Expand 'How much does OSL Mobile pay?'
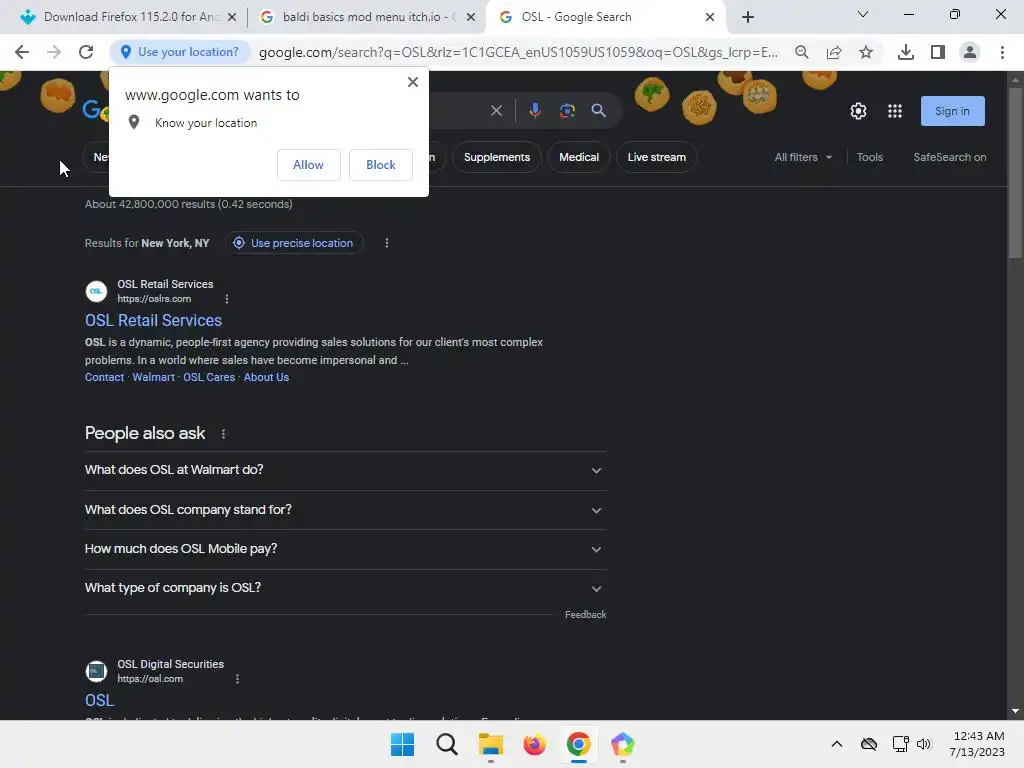The image size is (1024, 768). (345, 549)
